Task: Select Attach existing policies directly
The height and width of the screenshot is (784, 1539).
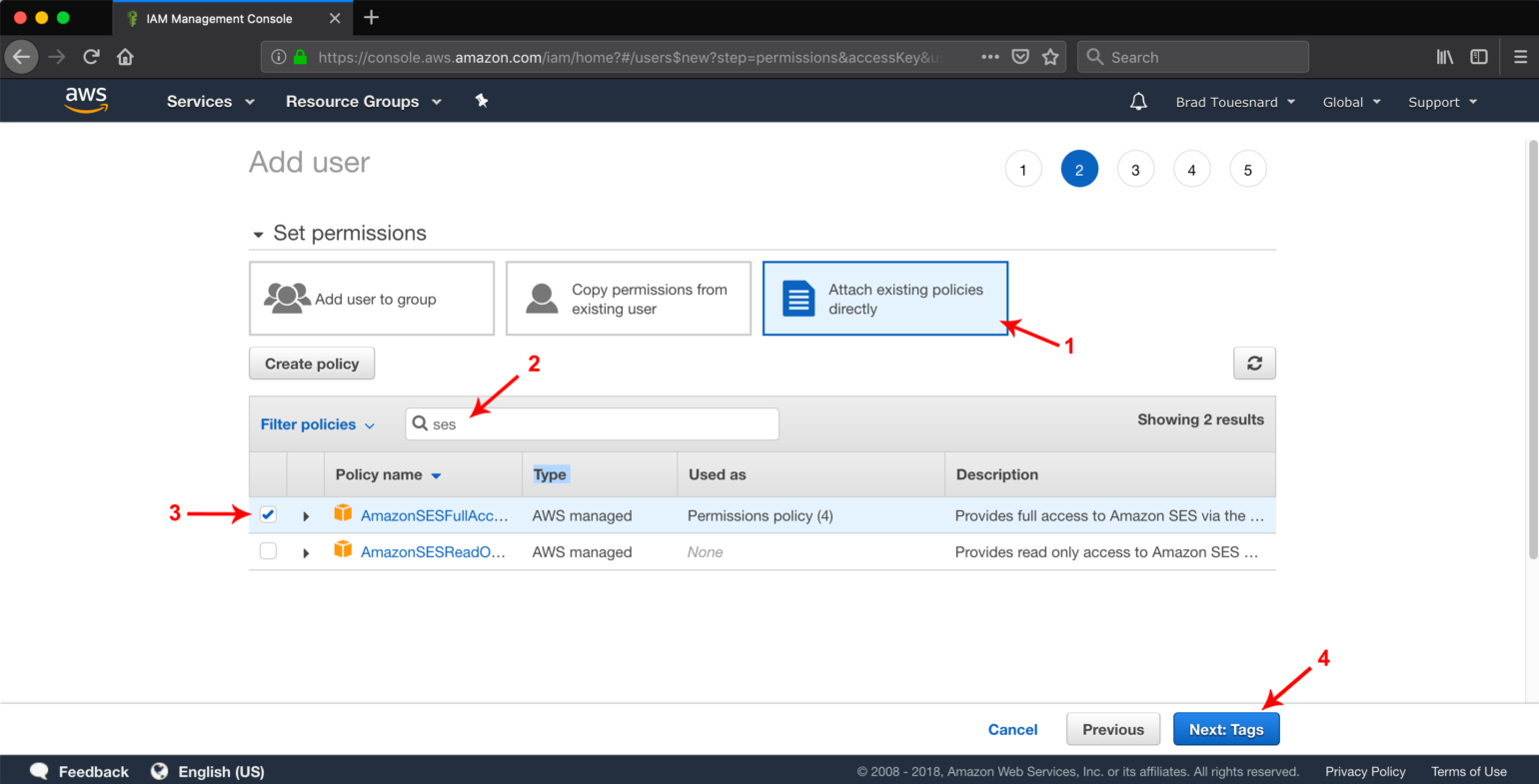Action: [885, 299]
